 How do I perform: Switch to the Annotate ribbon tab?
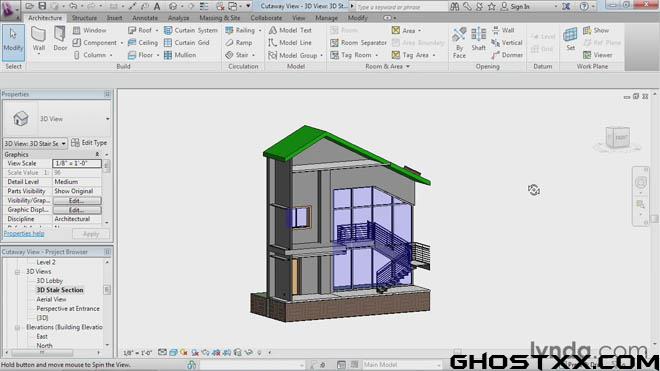pyautogui.click(x=145, y=18)
